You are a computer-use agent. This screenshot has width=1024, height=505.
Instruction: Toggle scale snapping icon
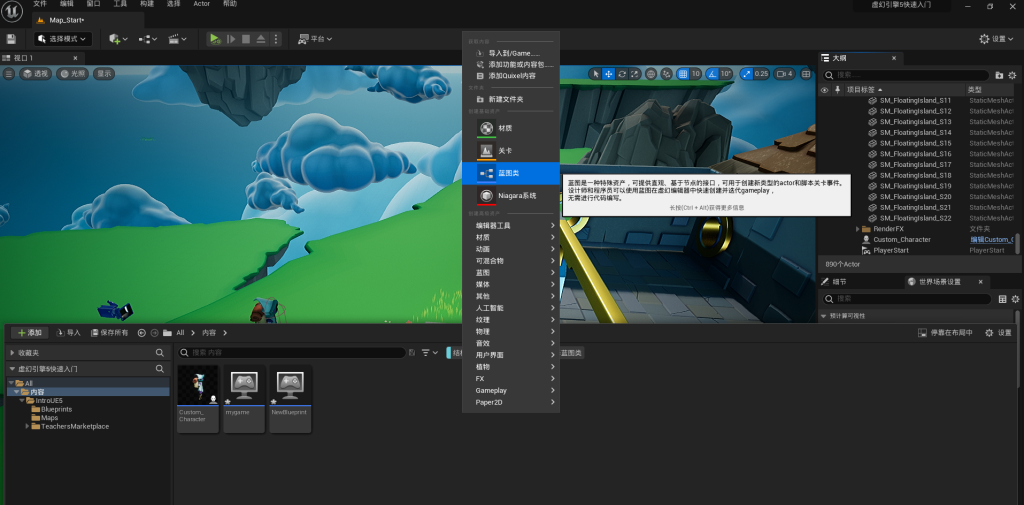[746, 74]
